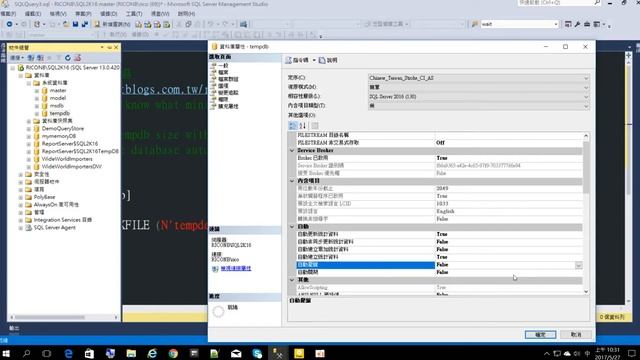Click the confirm button in tempdb dialog
This screenshot has width=640, height=360.
coord(540,335)
